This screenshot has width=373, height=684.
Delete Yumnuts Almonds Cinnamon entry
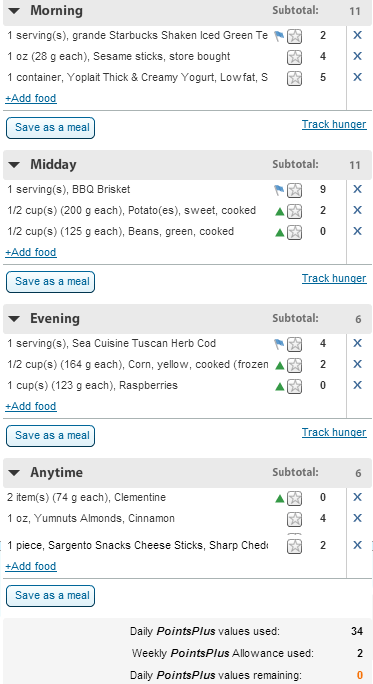tap(357, 518)
